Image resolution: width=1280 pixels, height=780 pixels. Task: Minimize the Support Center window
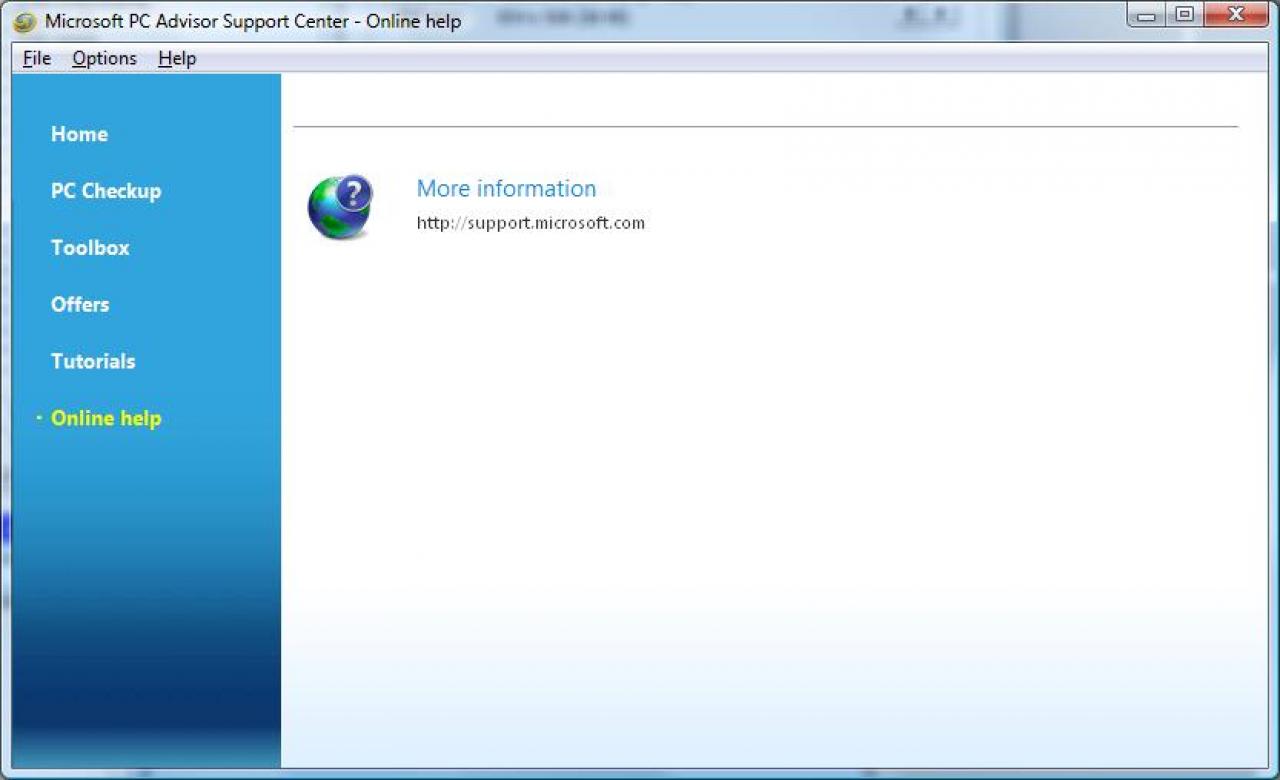1147,15
